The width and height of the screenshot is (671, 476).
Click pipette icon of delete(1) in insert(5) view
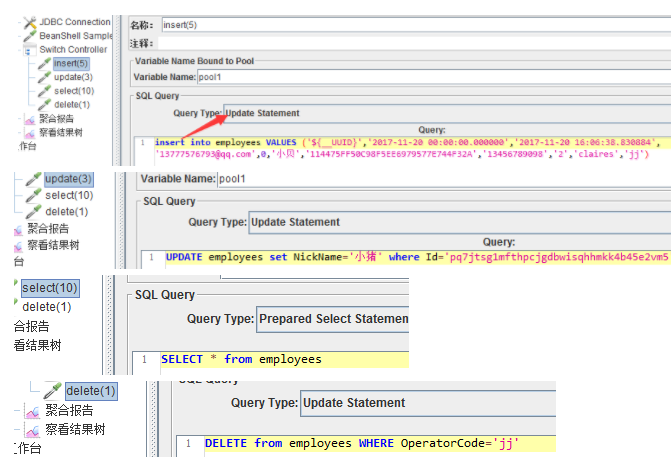click(44, 105)
